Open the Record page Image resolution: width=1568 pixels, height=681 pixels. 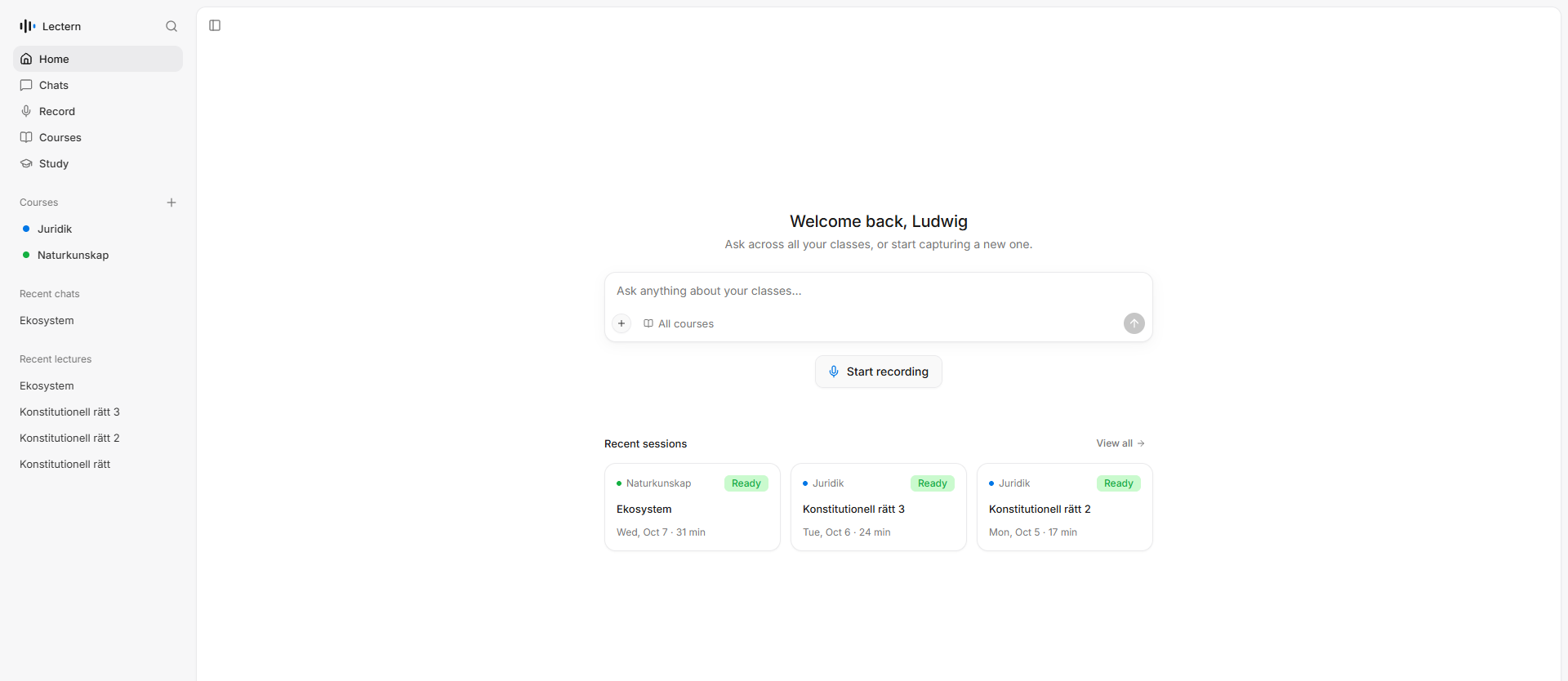pos(98,111)
